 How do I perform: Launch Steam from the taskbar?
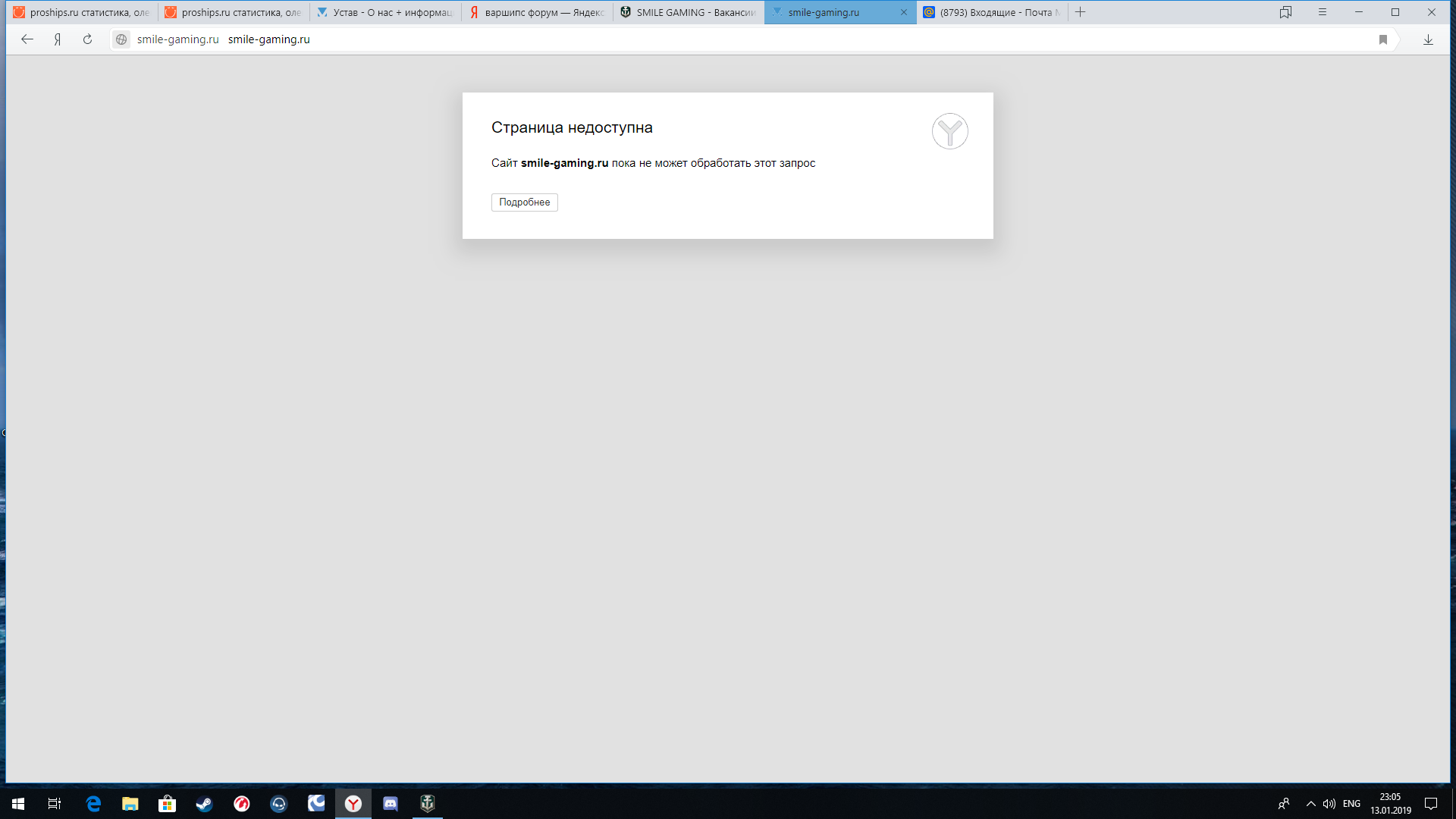tap(204, 804)
